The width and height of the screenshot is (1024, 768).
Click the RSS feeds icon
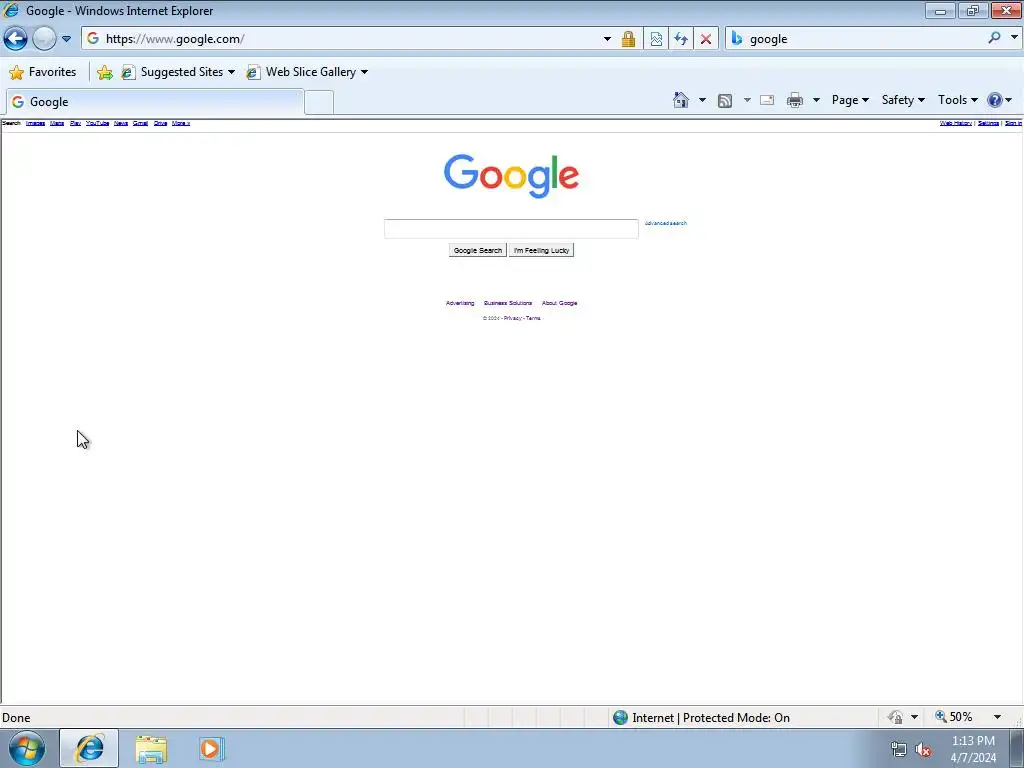(725, 100)
